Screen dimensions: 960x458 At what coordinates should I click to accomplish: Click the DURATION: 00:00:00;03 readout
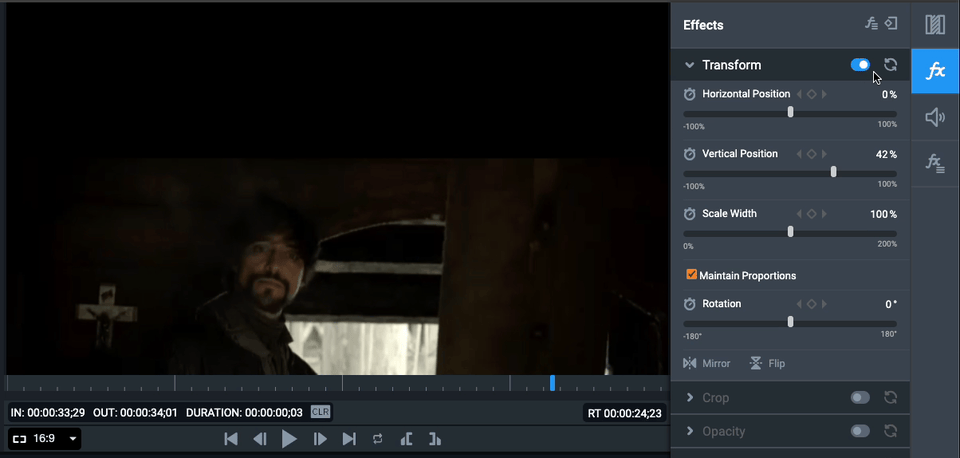pyautogui.click(x=244, y=413)
